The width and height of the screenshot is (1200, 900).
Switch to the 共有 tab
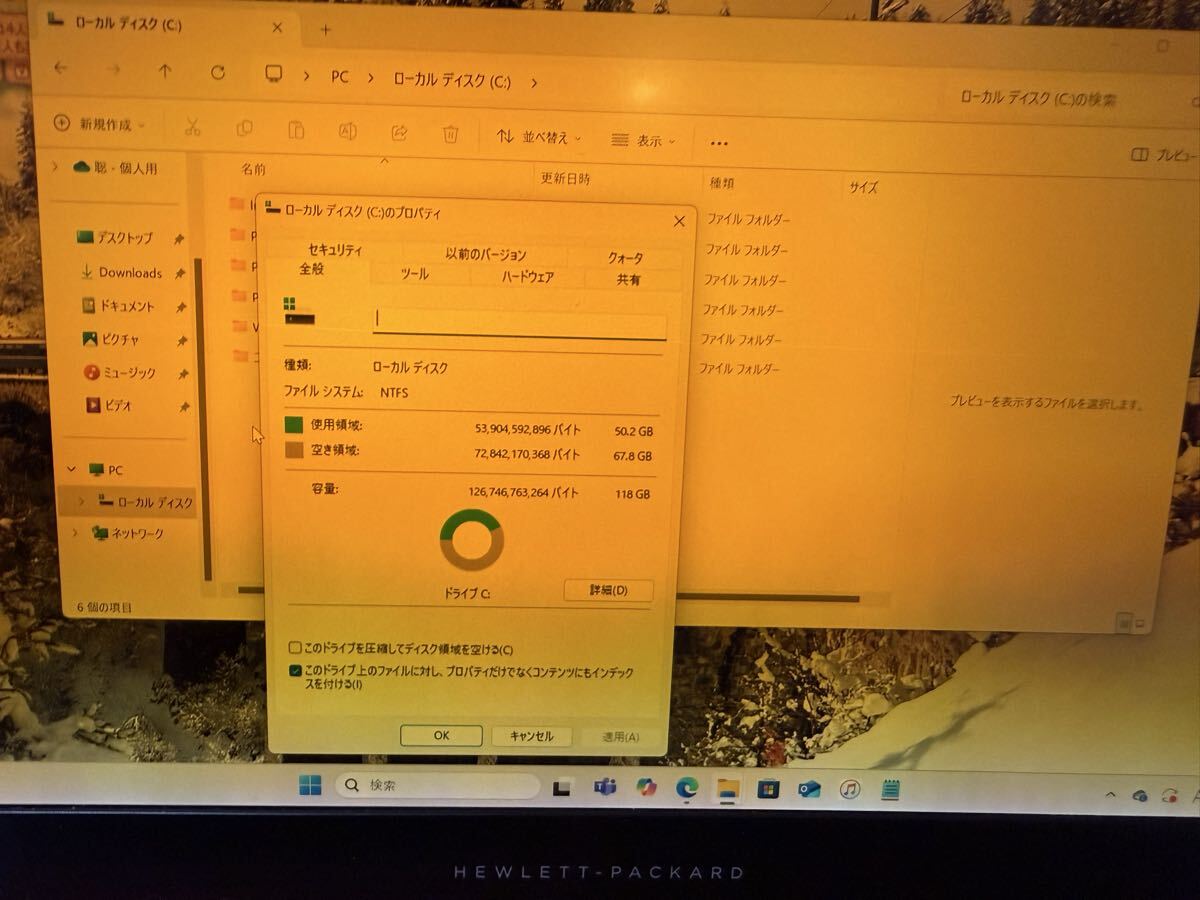tap(629, 280)
